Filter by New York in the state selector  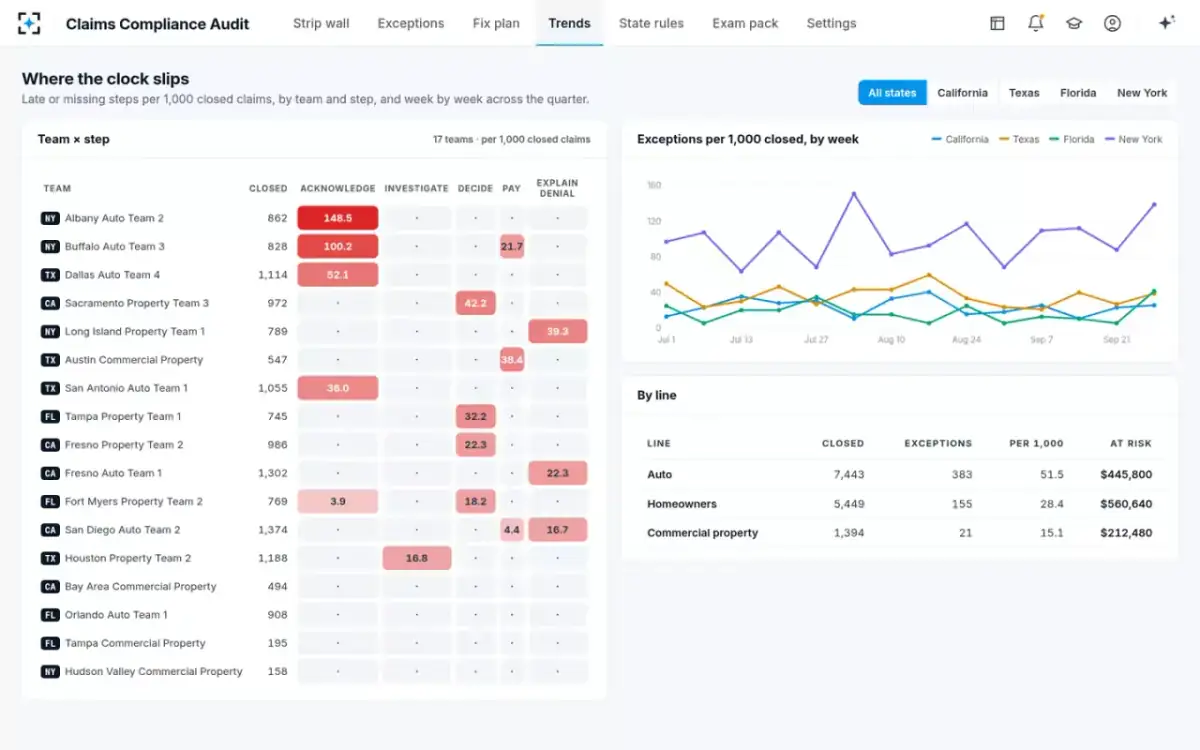click(1142, 93)
